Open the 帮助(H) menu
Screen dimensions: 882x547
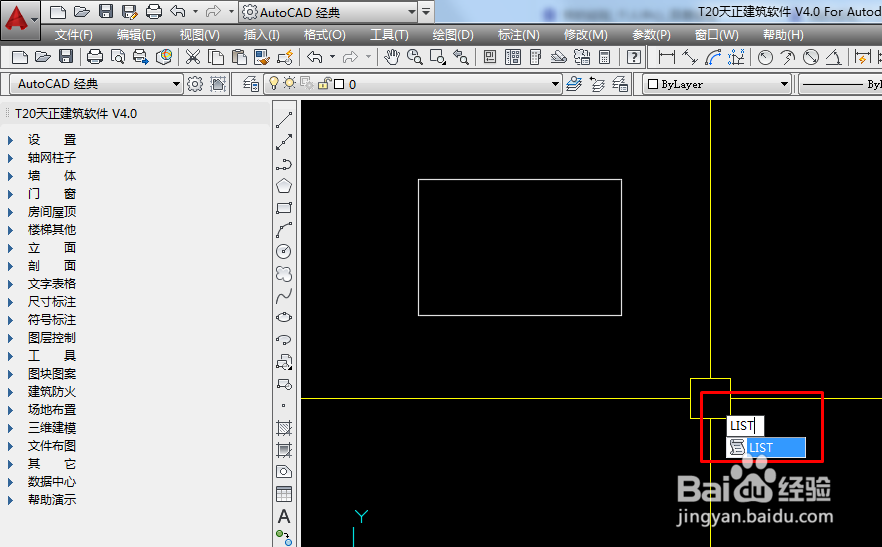tap(783, 35)
